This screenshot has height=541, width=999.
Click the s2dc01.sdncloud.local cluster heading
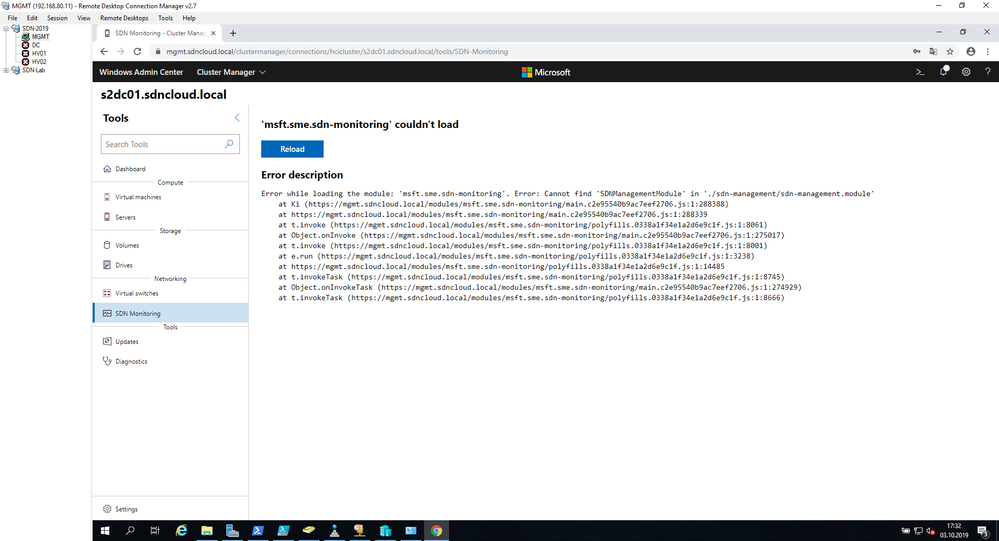[x=164, y=95]
